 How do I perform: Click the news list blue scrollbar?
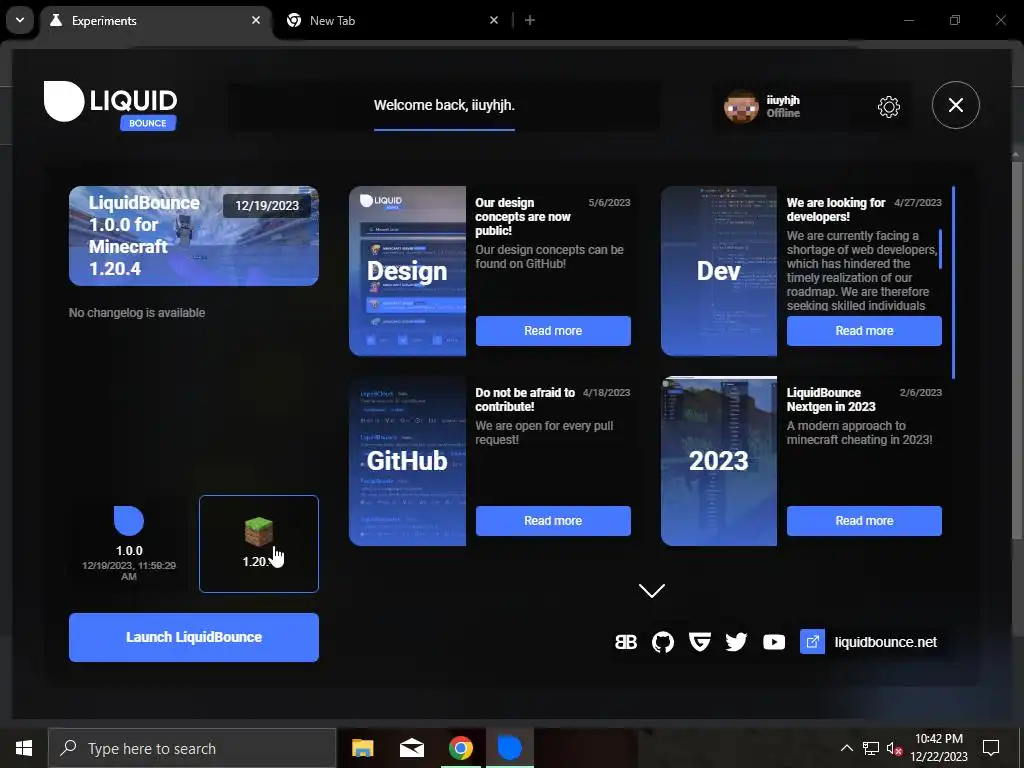tap(953, 282)
